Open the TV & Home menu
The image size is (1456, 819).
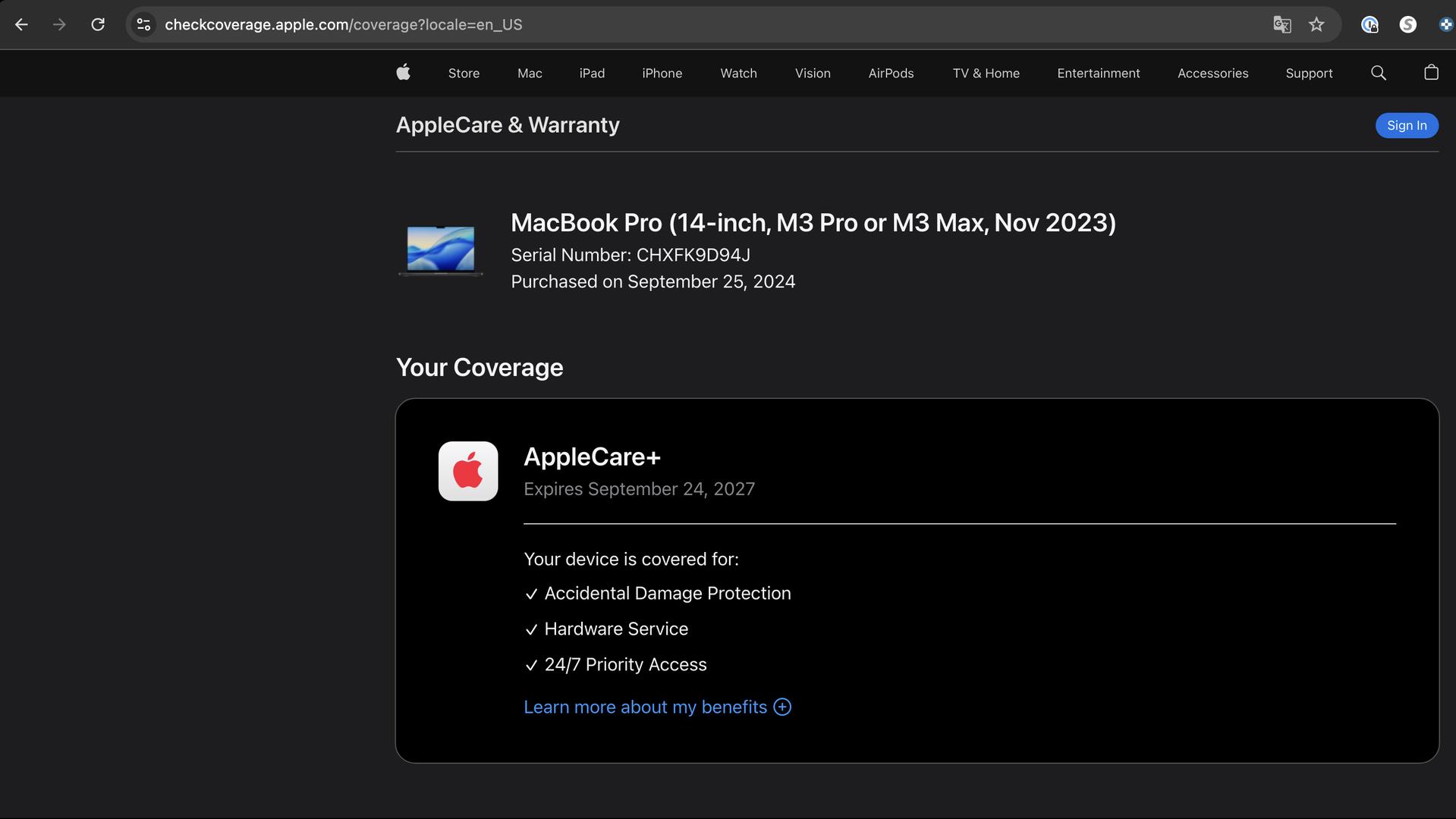click(986, 74)
